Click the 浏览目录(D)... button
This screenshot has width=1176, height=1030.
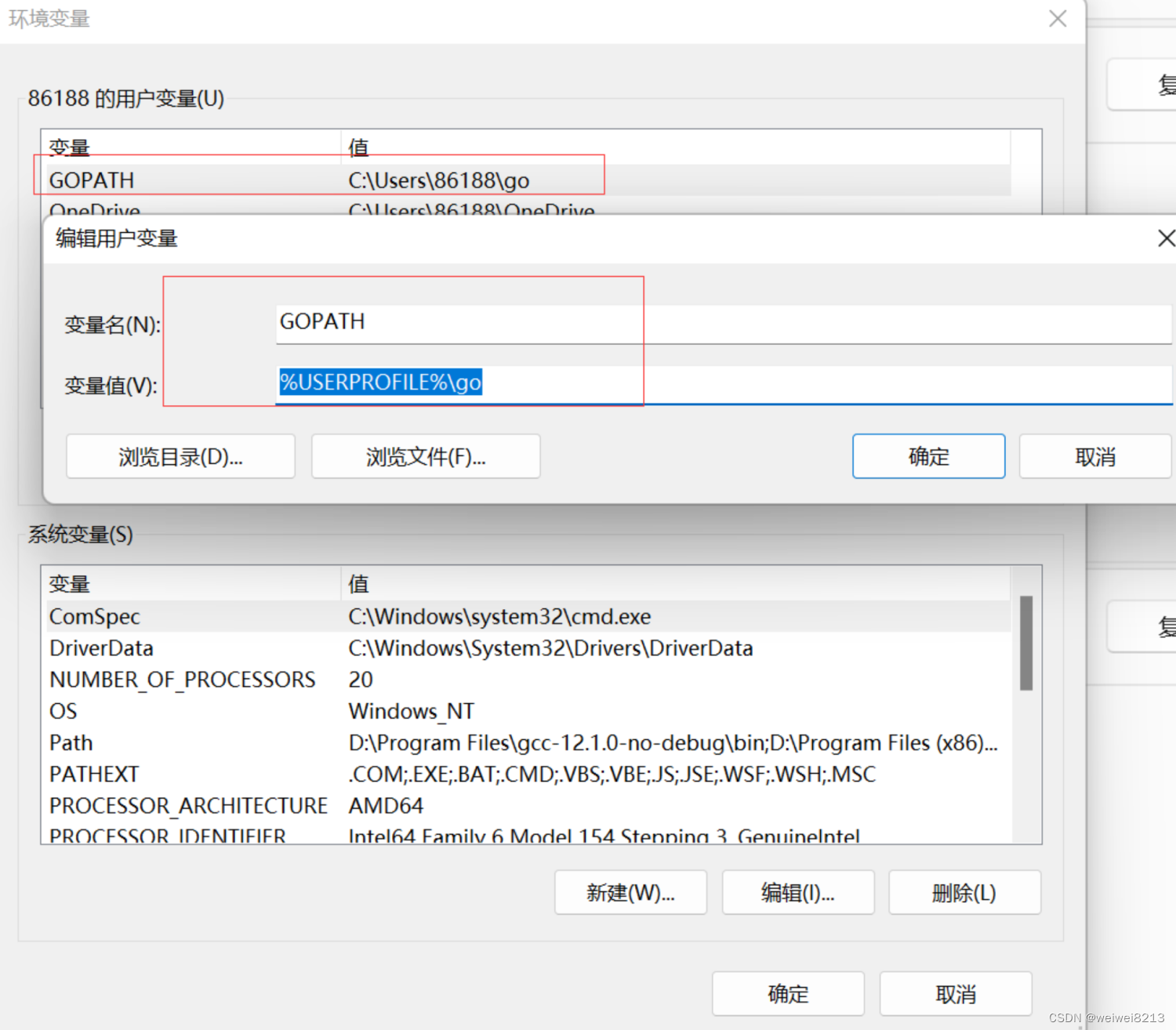[180, 456]
